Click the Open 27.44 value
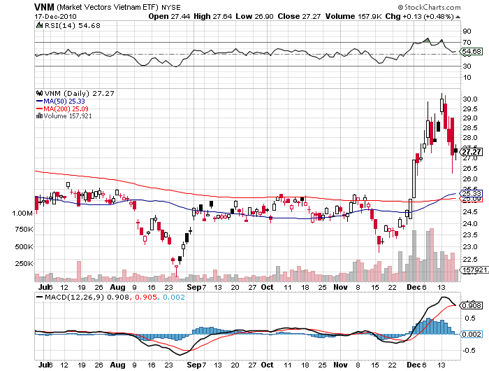Viewport: 489px width, 371px height. click(169, 16)
